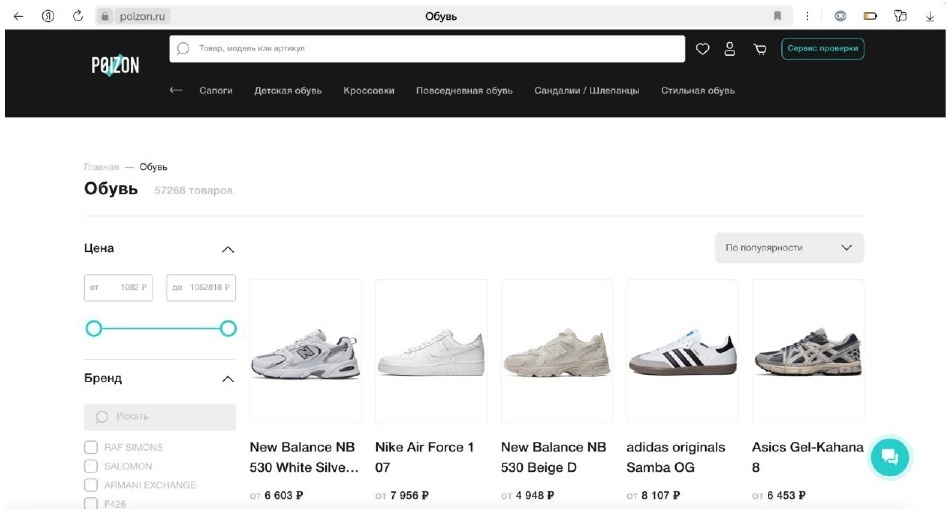The width and height of the screenshot is (948, 517).
Task: Open the Сапоги category
Action: point(216,91)
